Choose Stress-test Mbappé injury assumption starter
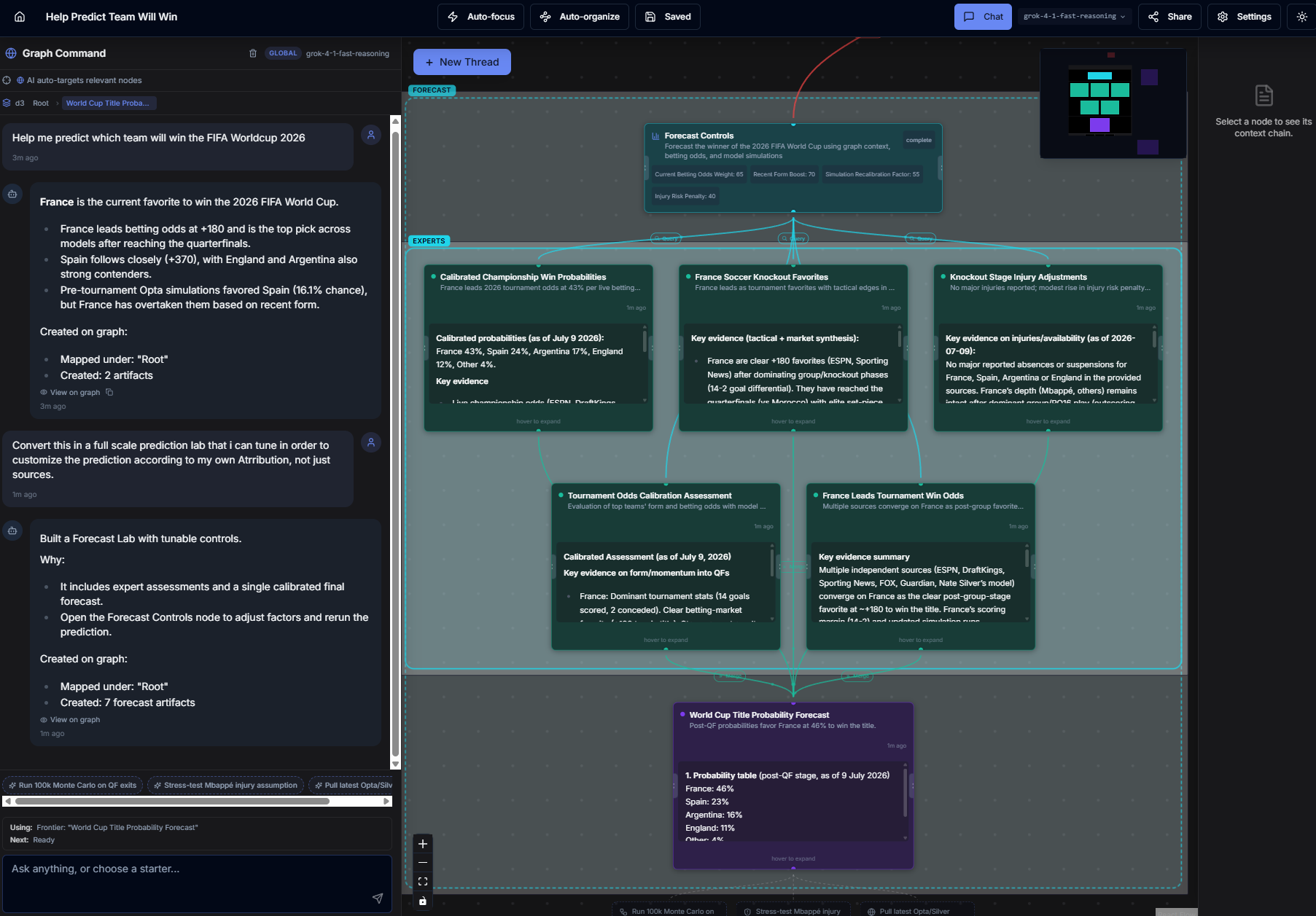The image size is (1316, 916). tap(225, 785)
